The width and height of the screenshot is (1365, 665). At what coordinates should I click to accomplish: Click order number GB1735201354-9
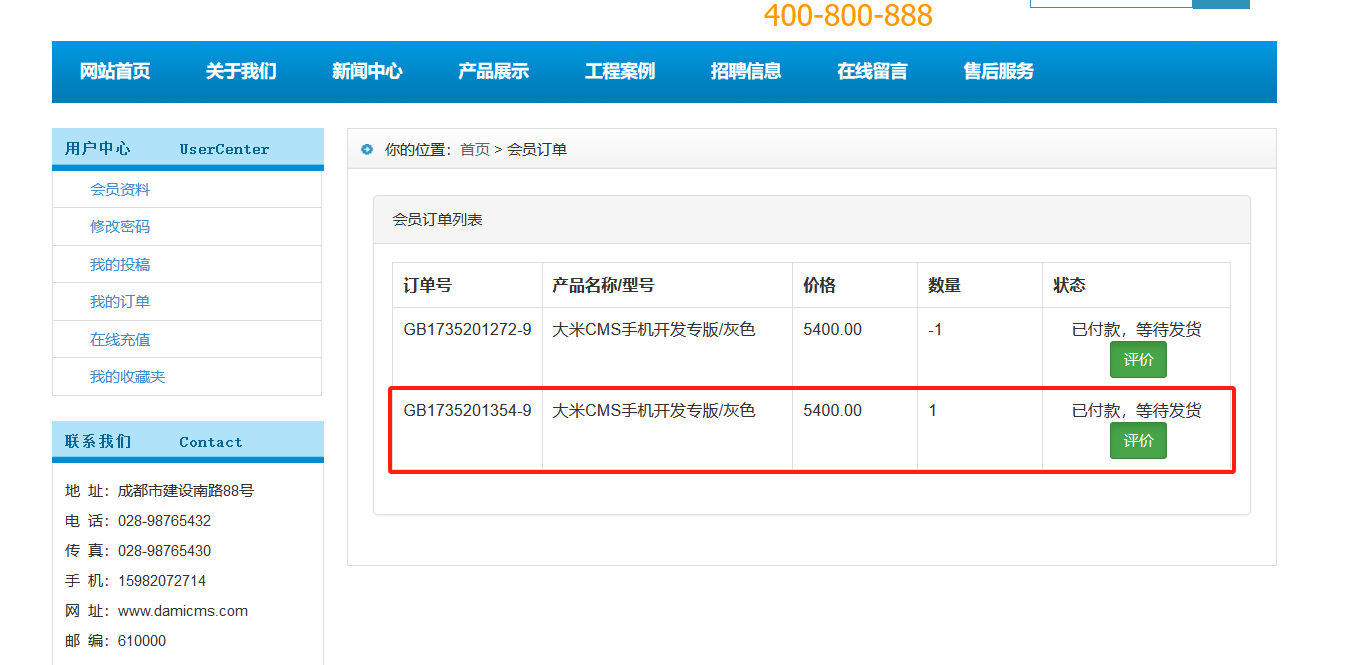pos(467,410)
